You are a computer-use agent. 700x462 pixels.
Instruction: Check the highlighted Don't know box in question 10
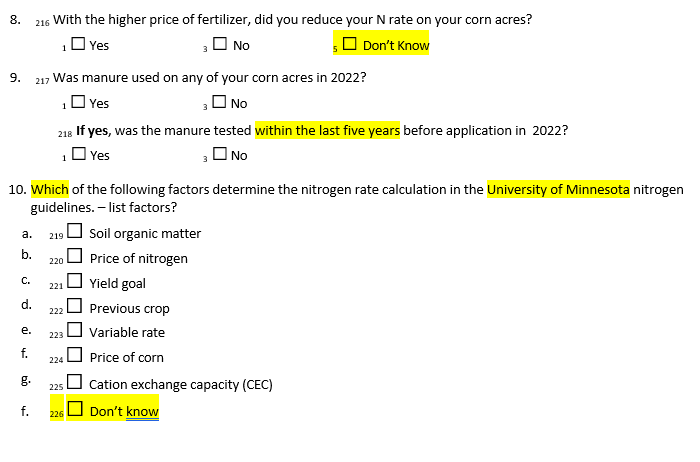pos(75,411)
